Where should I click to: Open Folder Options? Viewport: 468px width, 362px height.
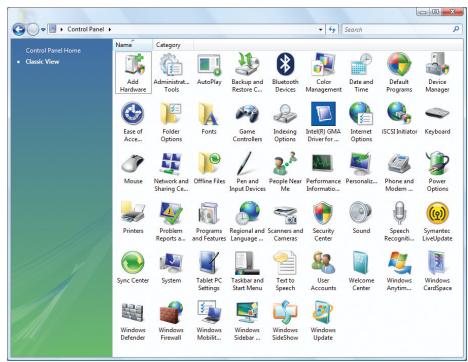[x=171, y=123]
